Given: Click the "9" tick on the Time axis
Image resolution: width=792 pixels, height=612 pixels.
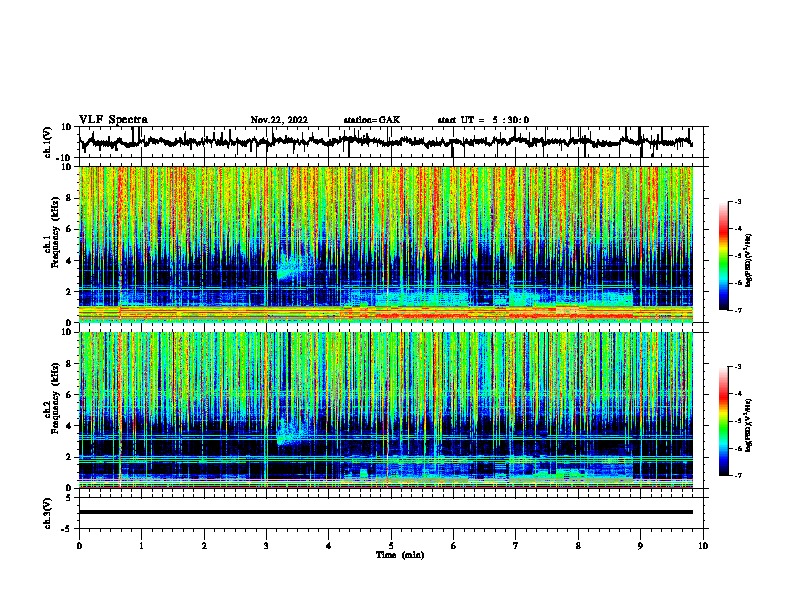Looking at the screenshot, I should pyautogui.click(x=640, y=545).
